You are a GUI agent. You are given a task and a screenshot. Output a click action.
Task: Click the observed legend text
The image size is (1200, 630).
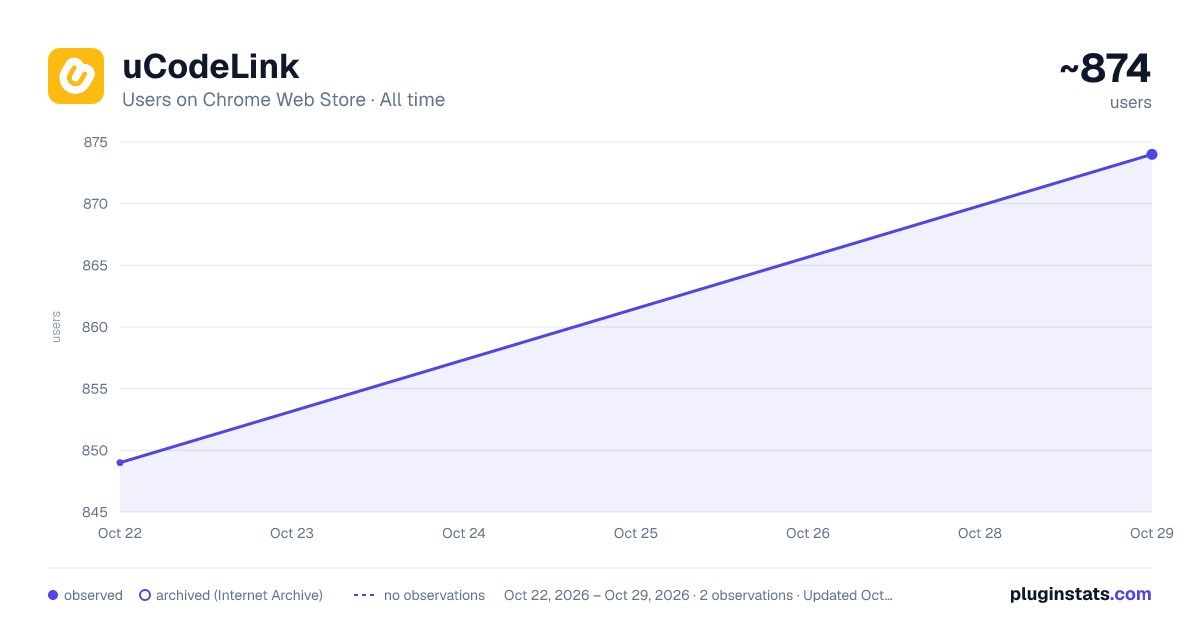[93, 595]
